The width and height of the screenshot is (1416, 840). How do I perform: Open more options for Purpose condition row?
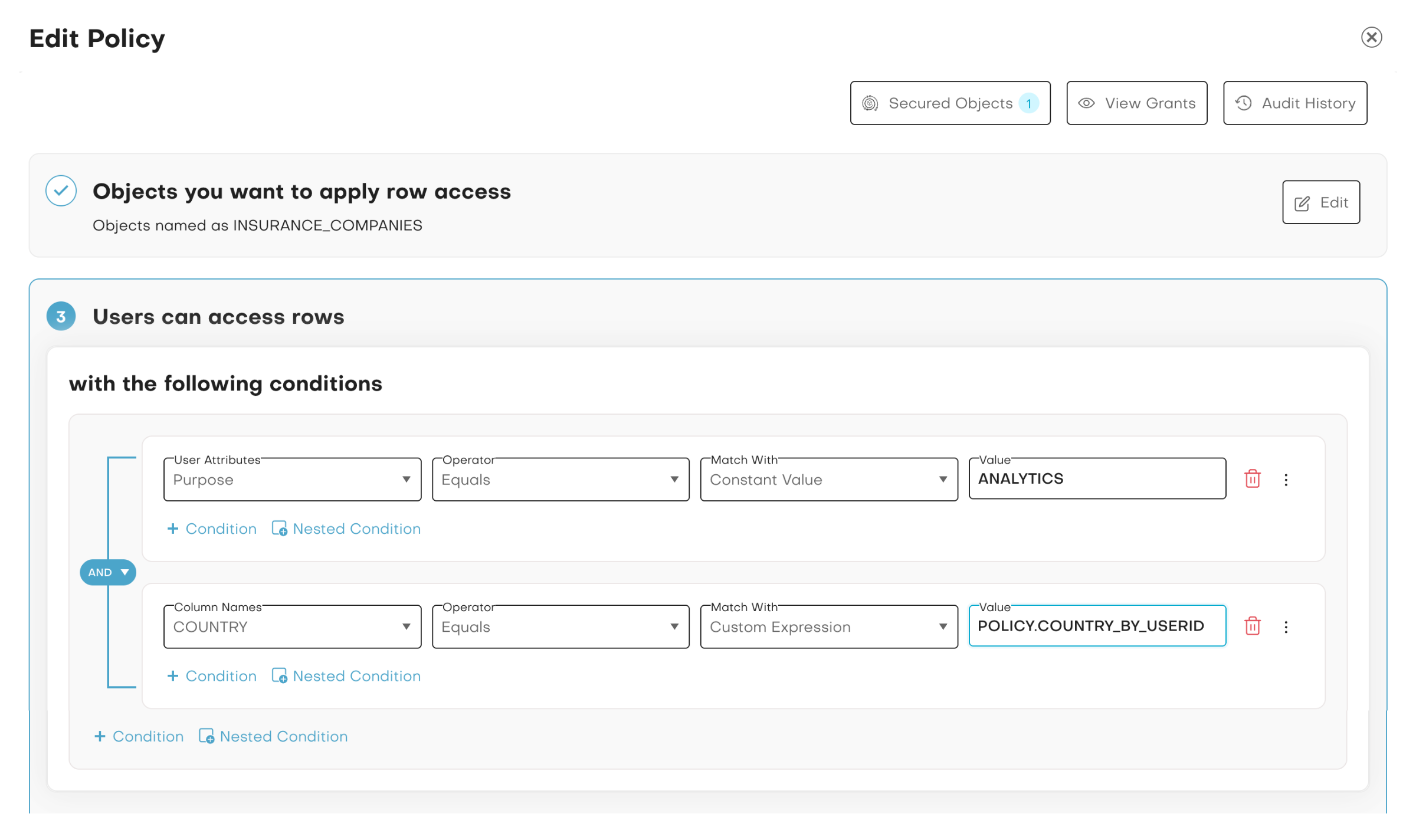pyautogui.click(x=1286, y=480)
